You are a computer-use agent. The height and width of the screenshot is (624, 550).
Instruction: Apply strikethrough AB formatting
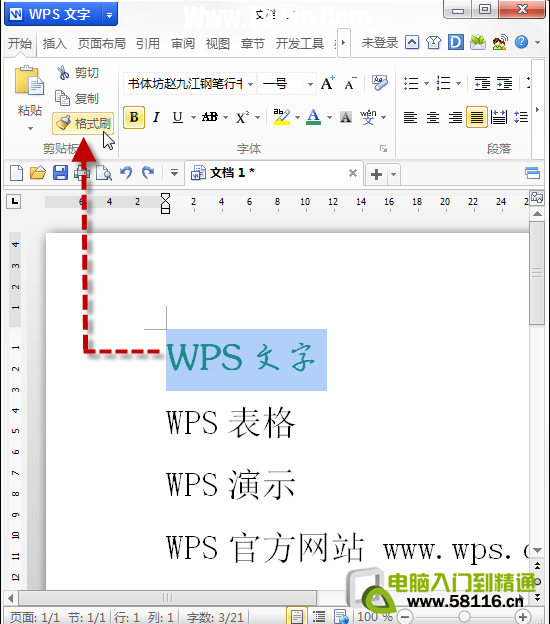click(210, 117)
